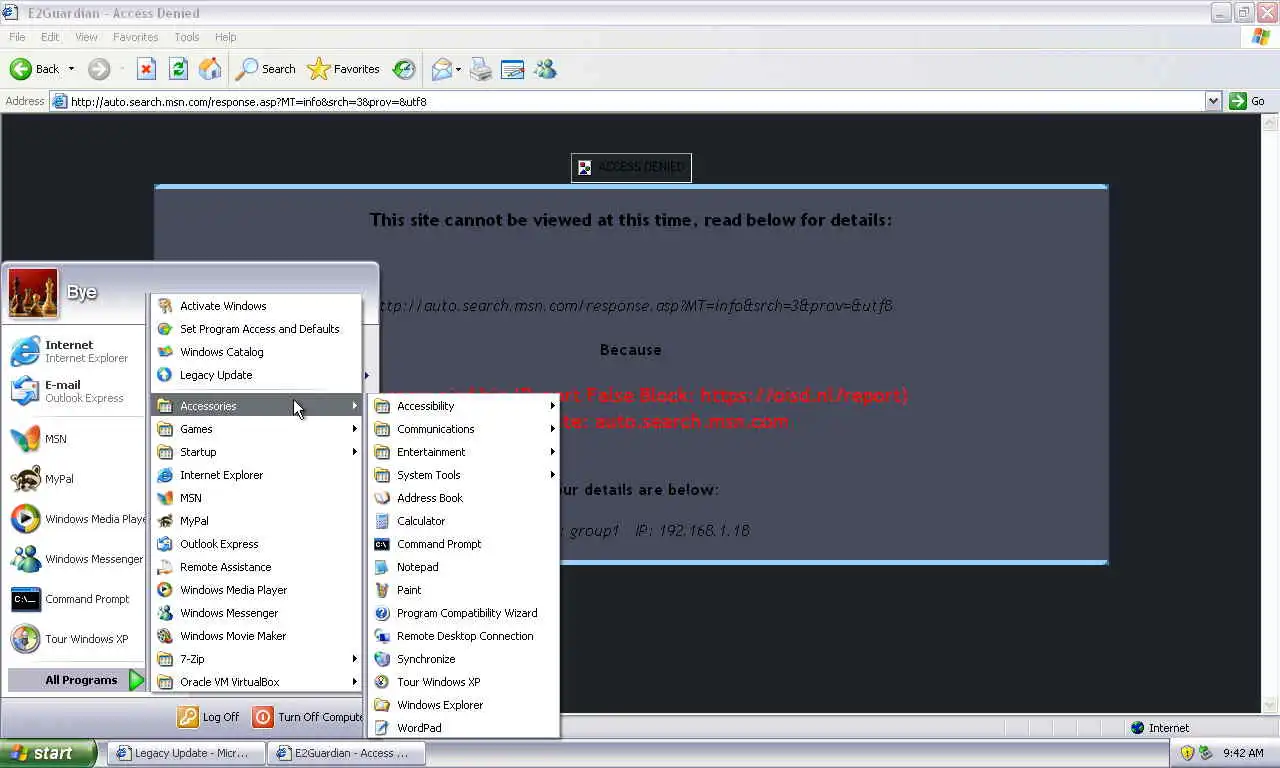Expand the 7-Zip program folder
The height and width of the screenshot is (768, 1280).
point(256,659)
